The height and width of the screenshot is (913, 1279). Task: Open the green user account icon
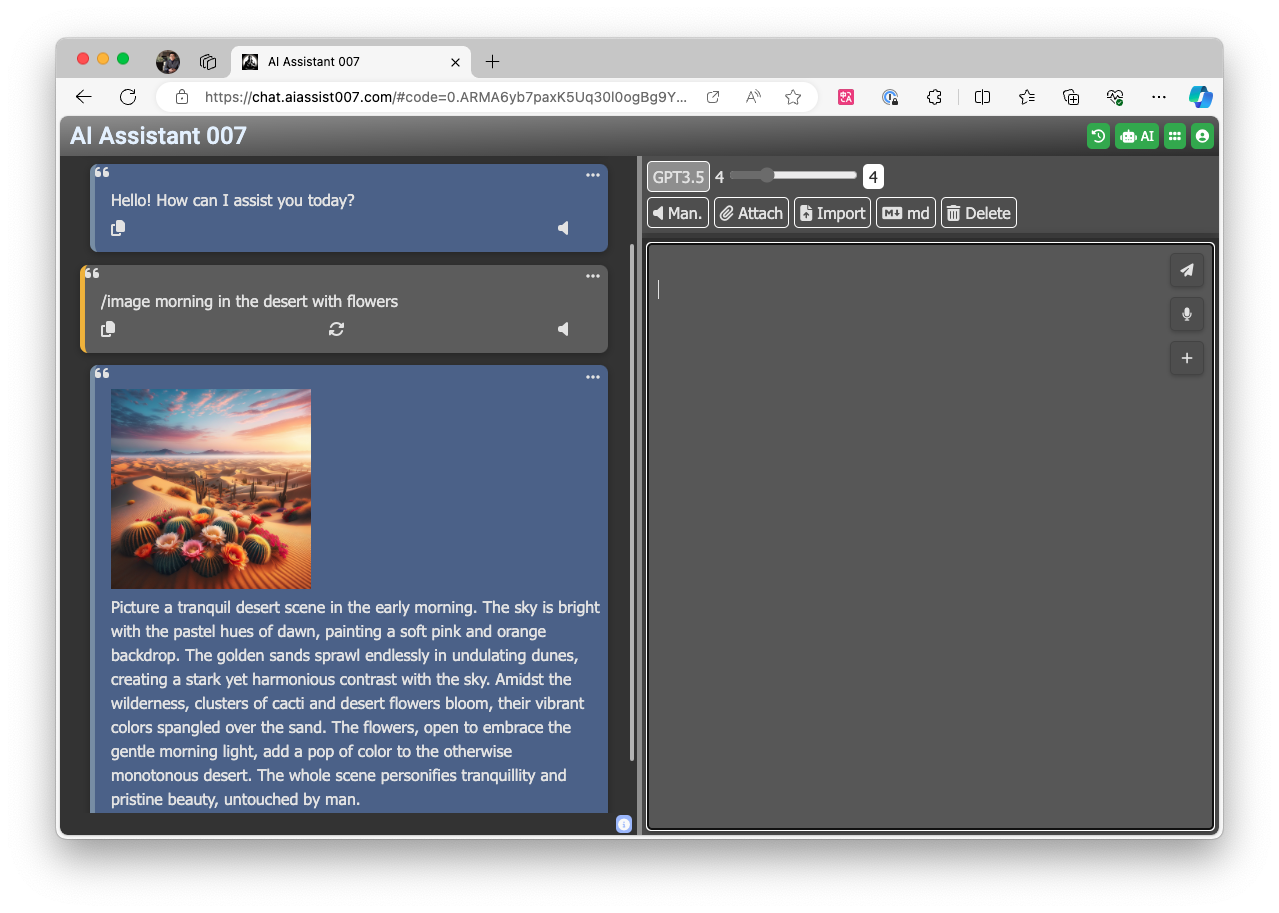click(1202, 136)
